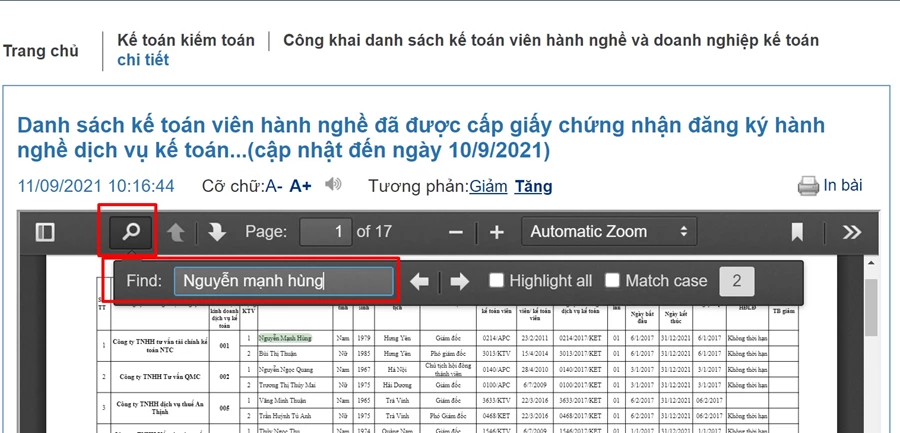Open Kế toán kiểm toán breadcrumb

[186, 40]
